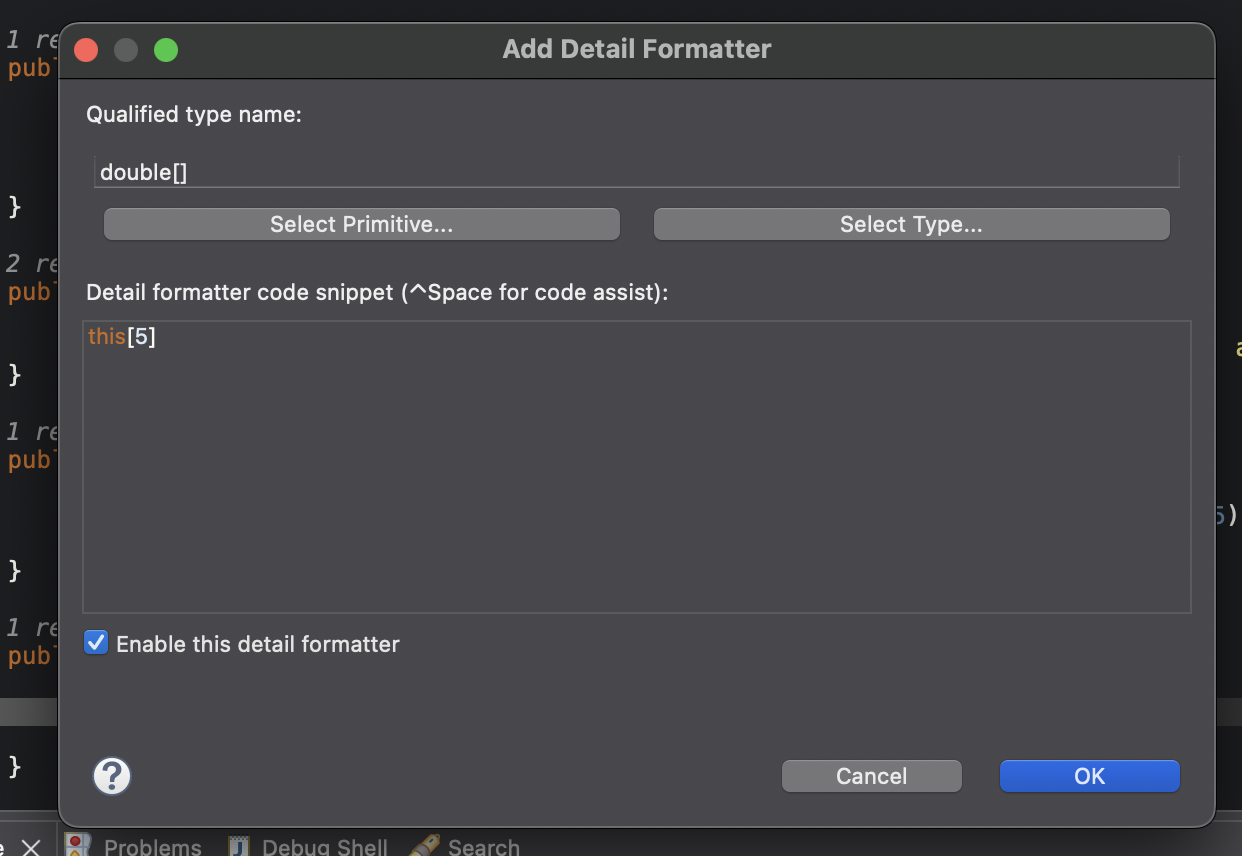Open the Select Primitive dialog
1242x856 pixels.
coord(361,224)
